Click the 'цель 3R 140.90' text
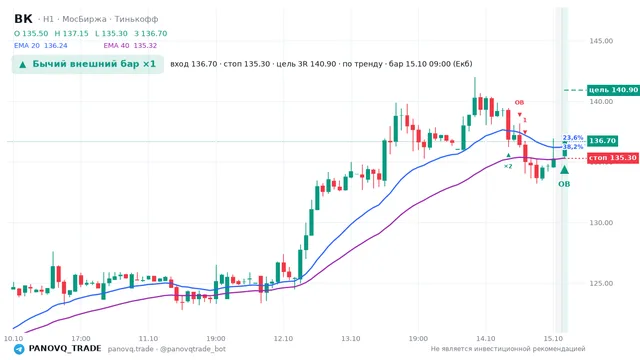Image resolution: width=640 pixels, height=360 pixels. tap(306, 64)
